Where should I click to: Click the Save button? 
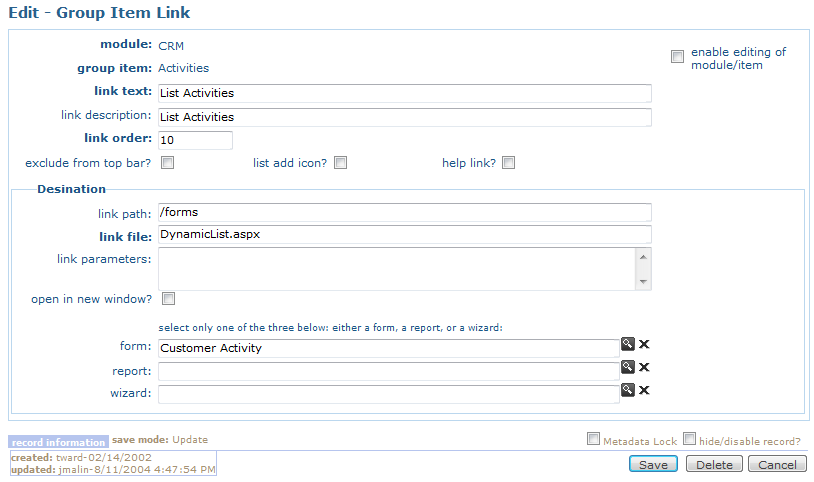pyautogui.click(x=653, y=464)
